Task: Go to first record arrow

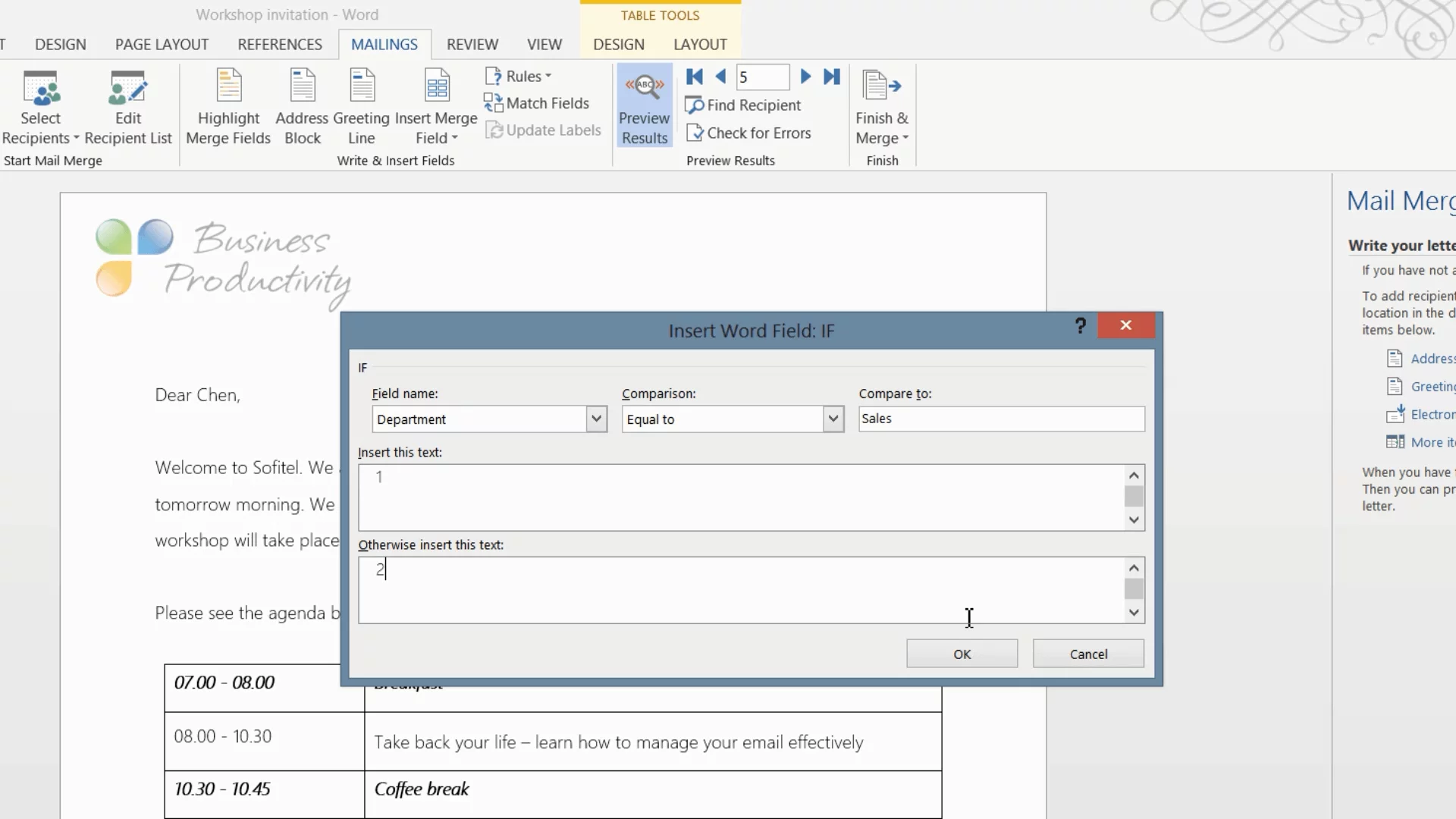Action: (x=694, y=77)
